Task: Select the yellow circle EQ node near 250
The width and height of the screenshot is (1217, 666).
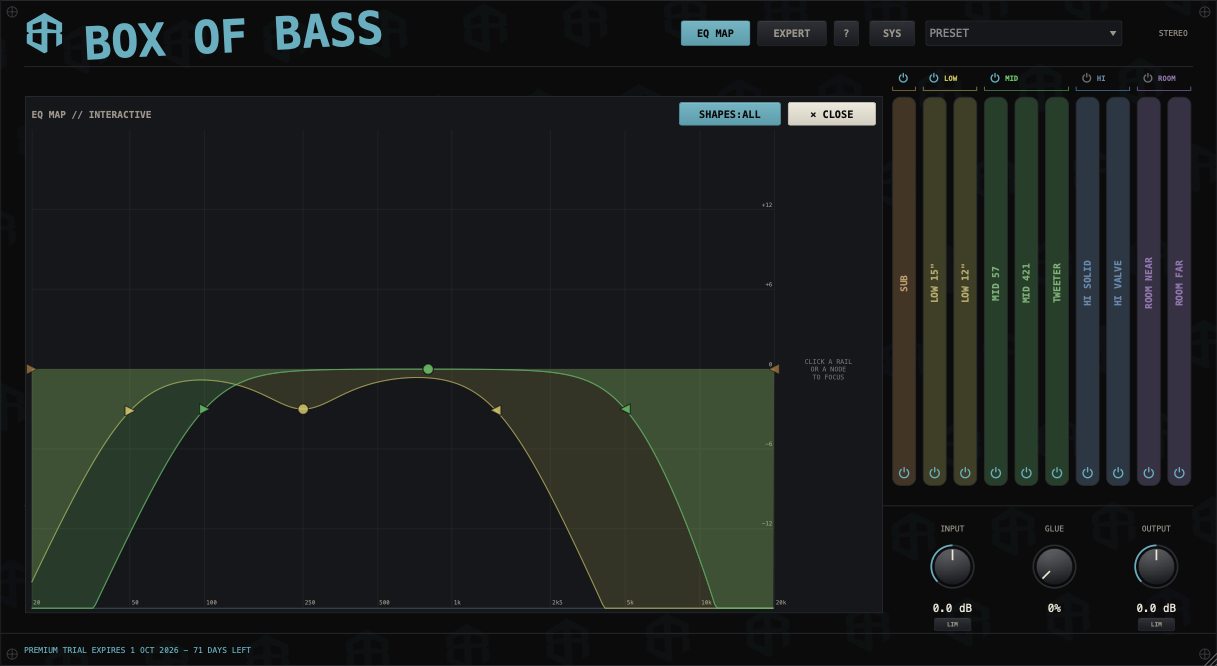Action: point(303,409)
